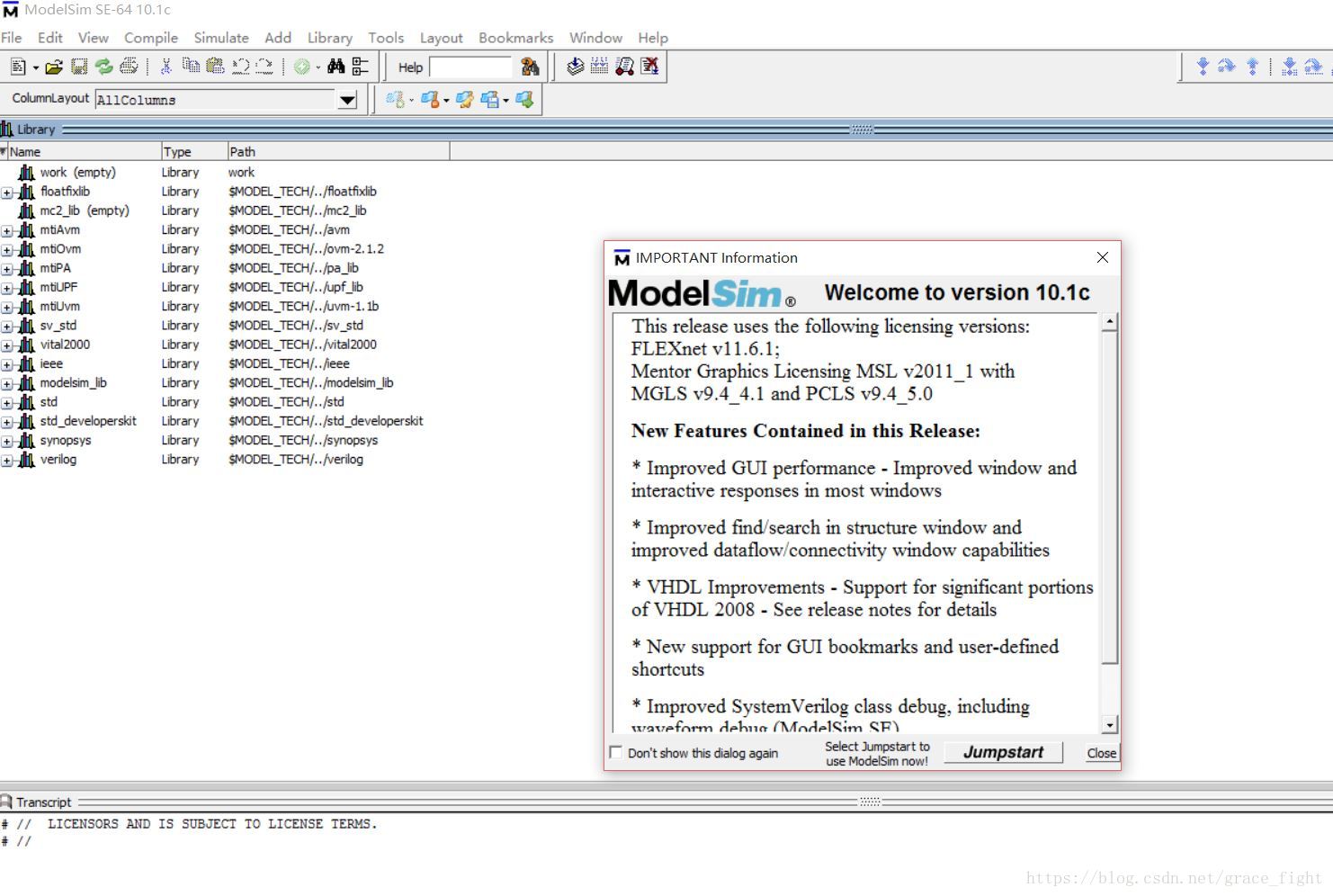1333x896 pixels.
Task: Click the dialog scrollbar up arrow
Action: click(1110, 321)
